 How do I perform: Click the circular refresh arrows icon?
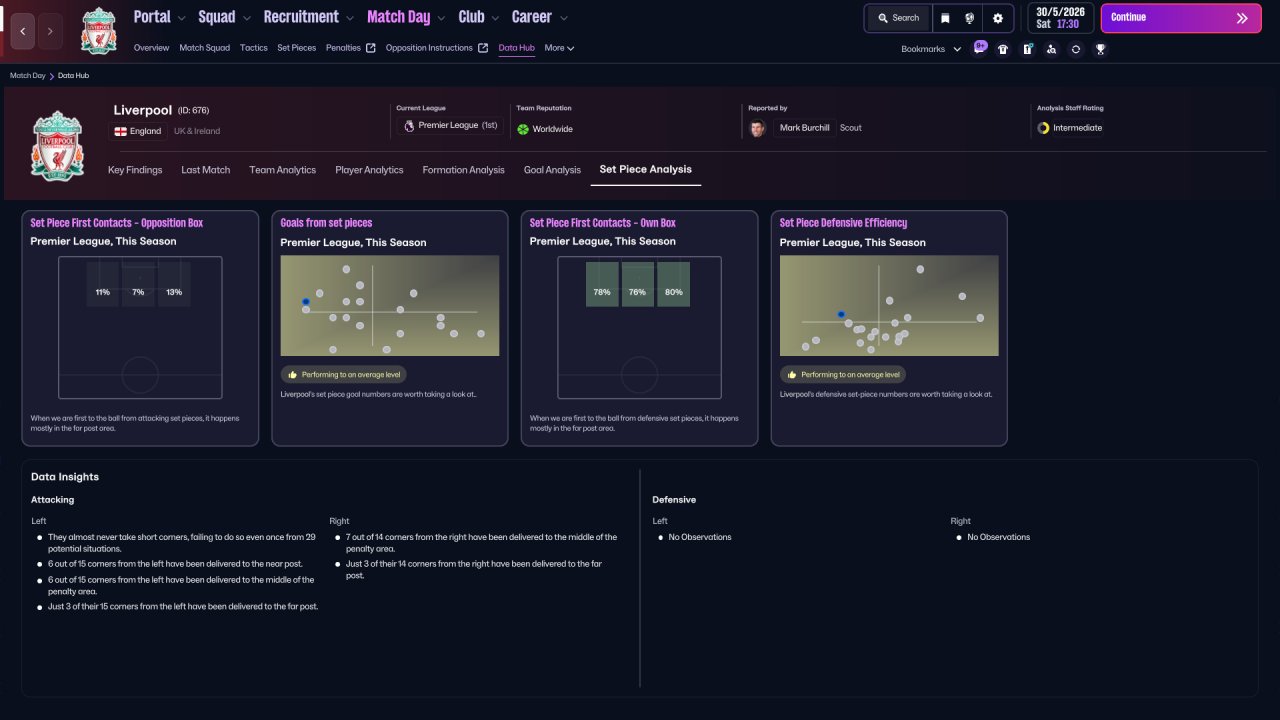pos(1075,48)
